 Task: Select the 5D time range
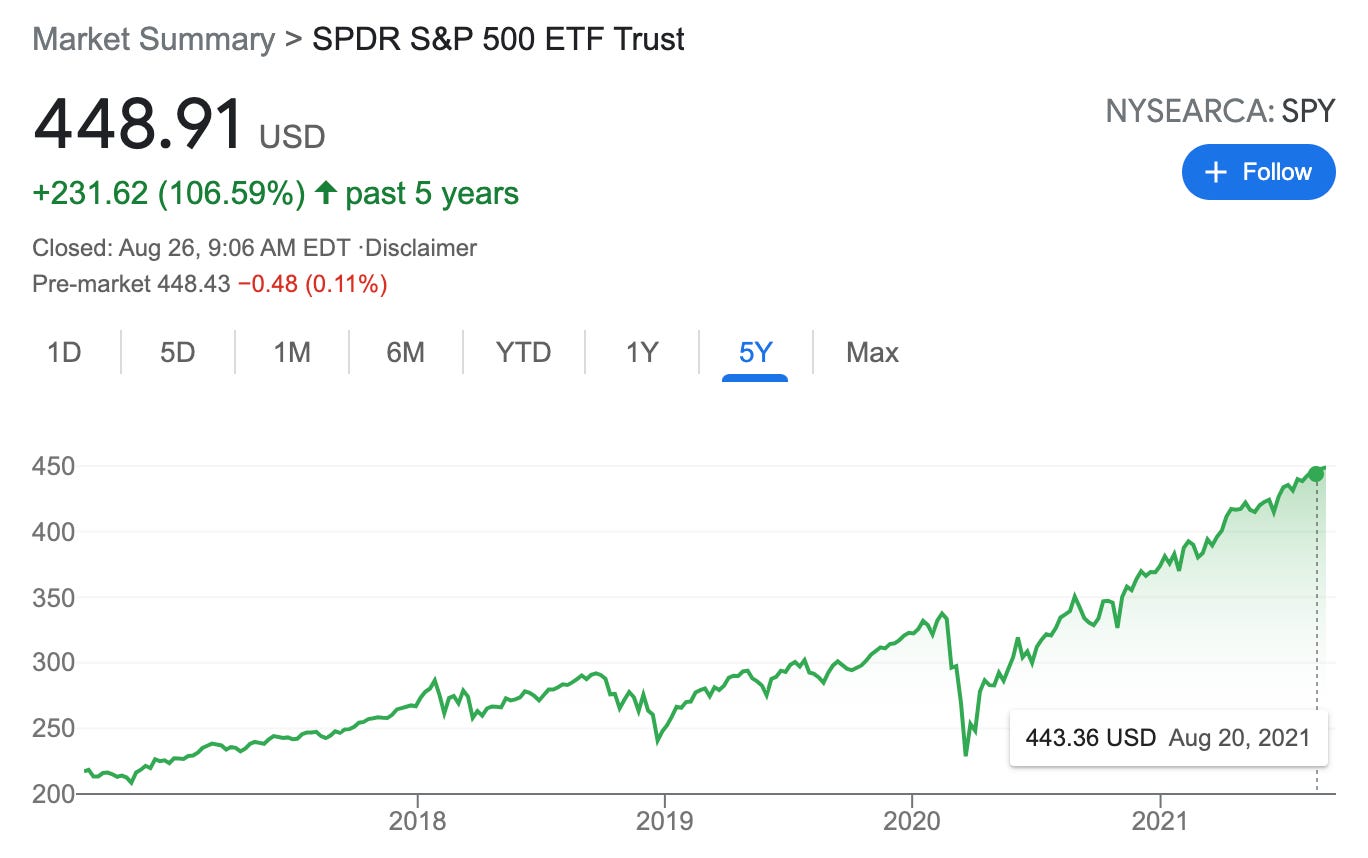pyautogui.click(x=177, y=352)
